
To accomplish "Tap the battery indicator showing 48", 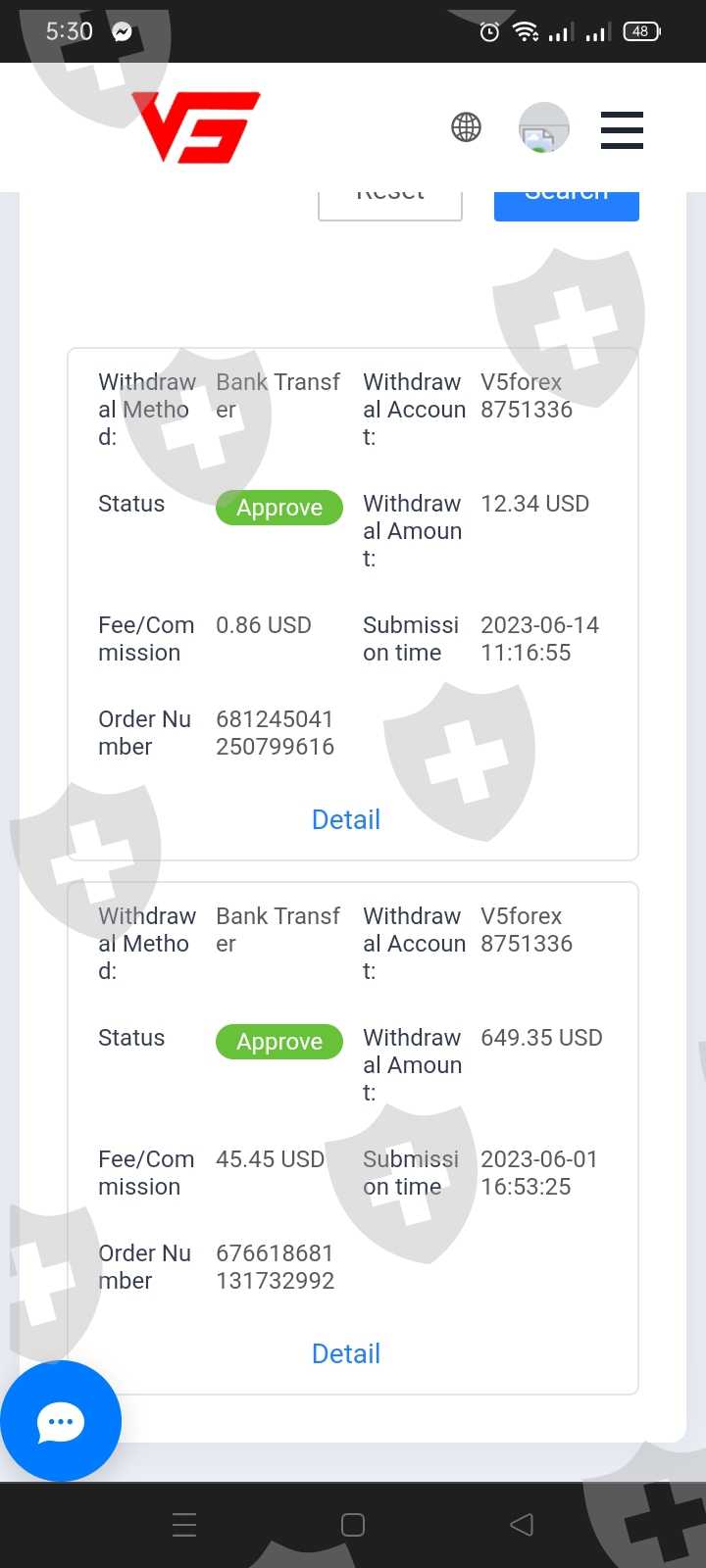I will [x=641, y=31].
